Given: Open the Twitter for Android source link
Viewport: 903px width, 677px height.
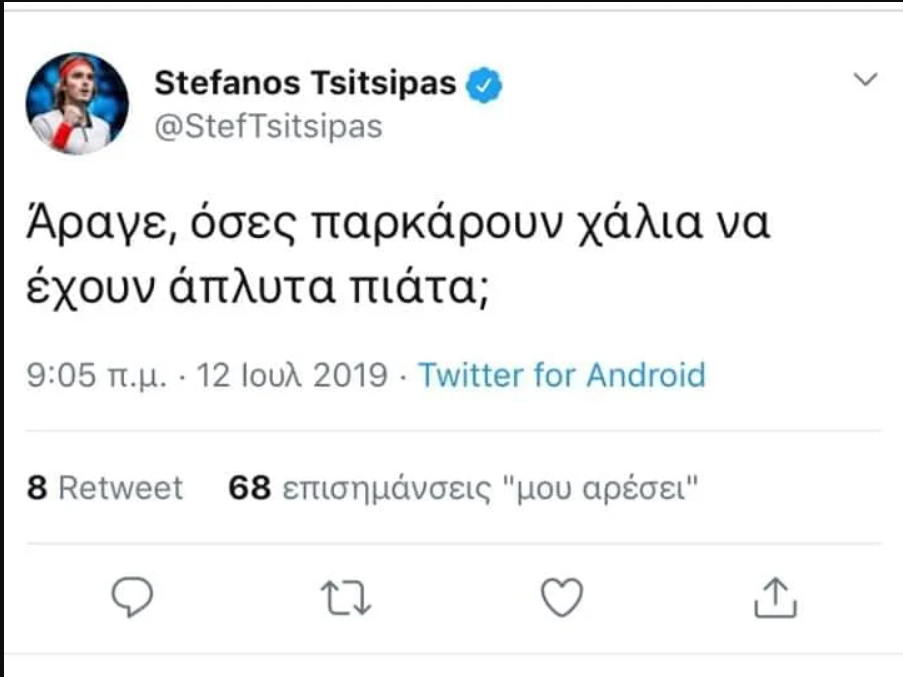Looking at the screenshot, I should 561,375.
